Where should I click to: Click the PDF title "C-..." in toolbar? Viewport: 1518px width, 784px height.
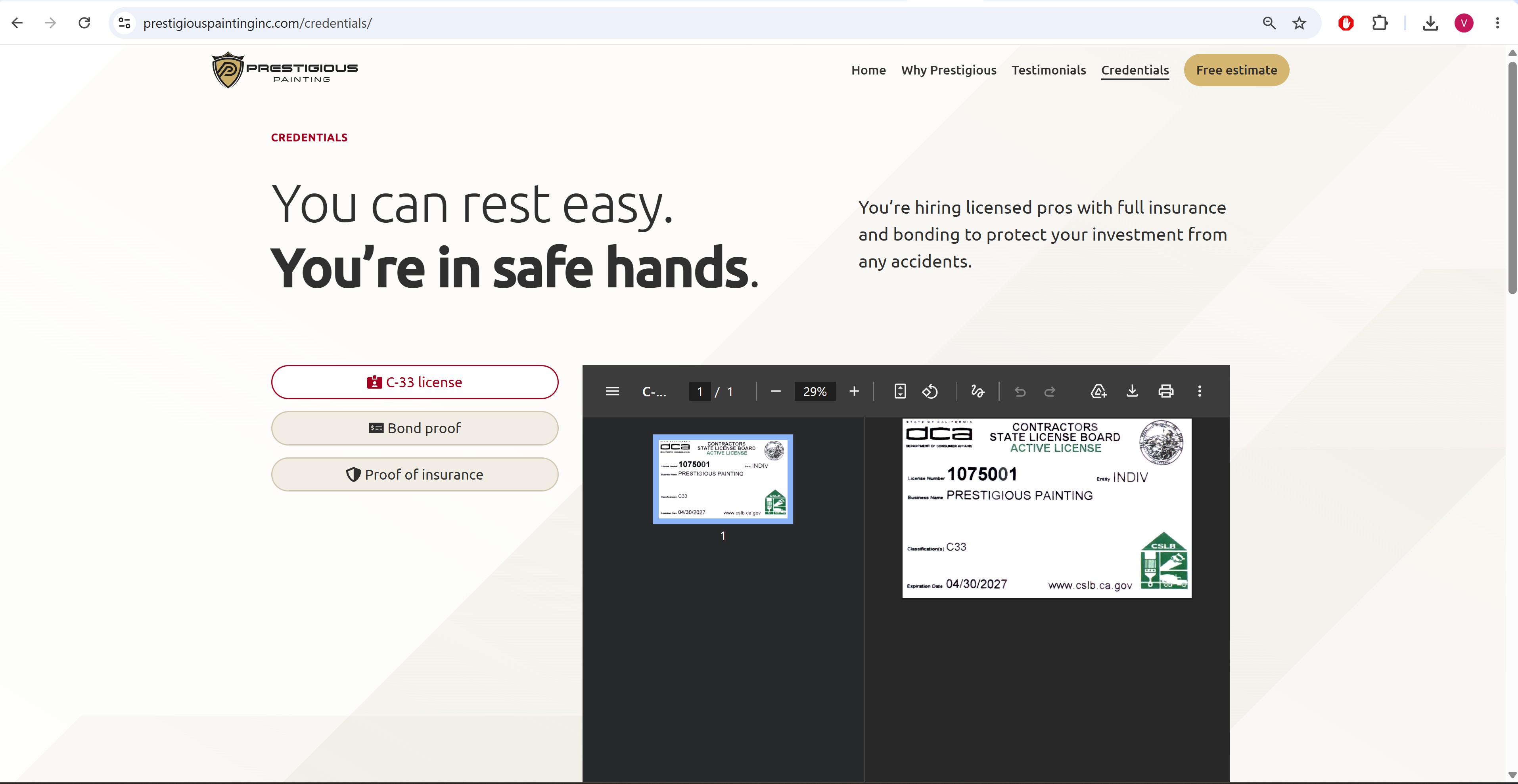[654, 392]
